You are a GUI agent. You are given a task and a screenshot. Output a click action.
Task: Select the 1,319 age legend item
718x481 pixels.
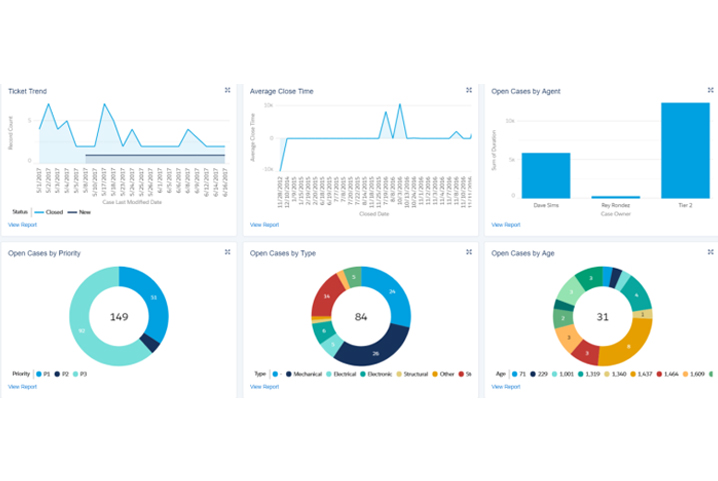pos(589,374)
